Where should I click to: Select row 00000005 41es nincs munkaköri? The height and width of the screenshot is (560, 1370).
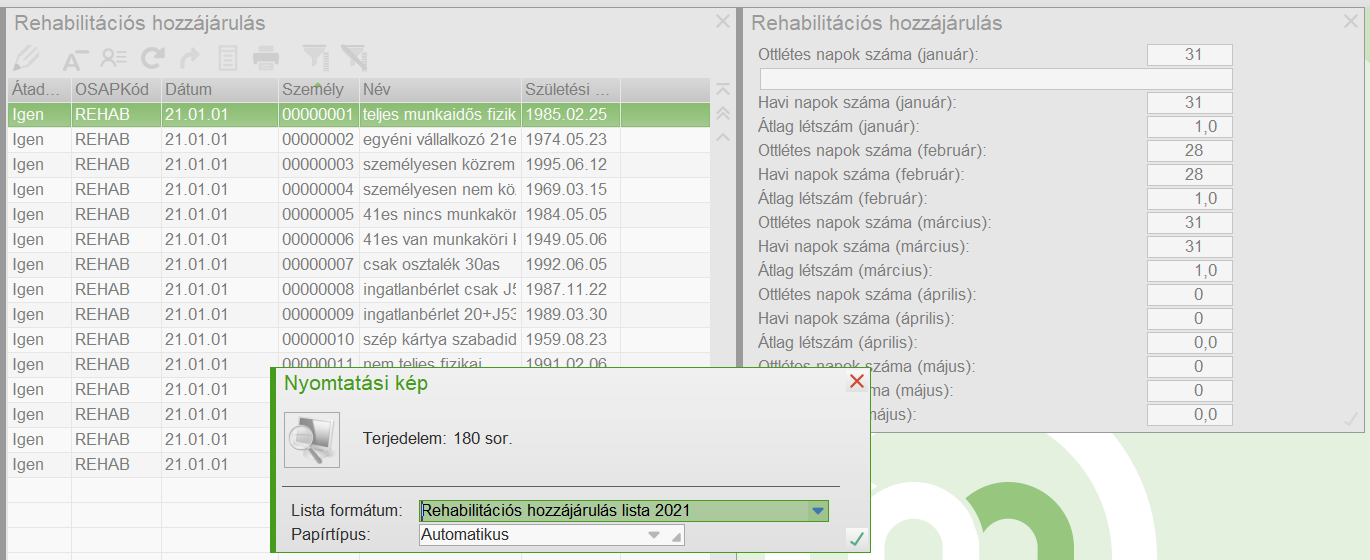click(359, 214)
